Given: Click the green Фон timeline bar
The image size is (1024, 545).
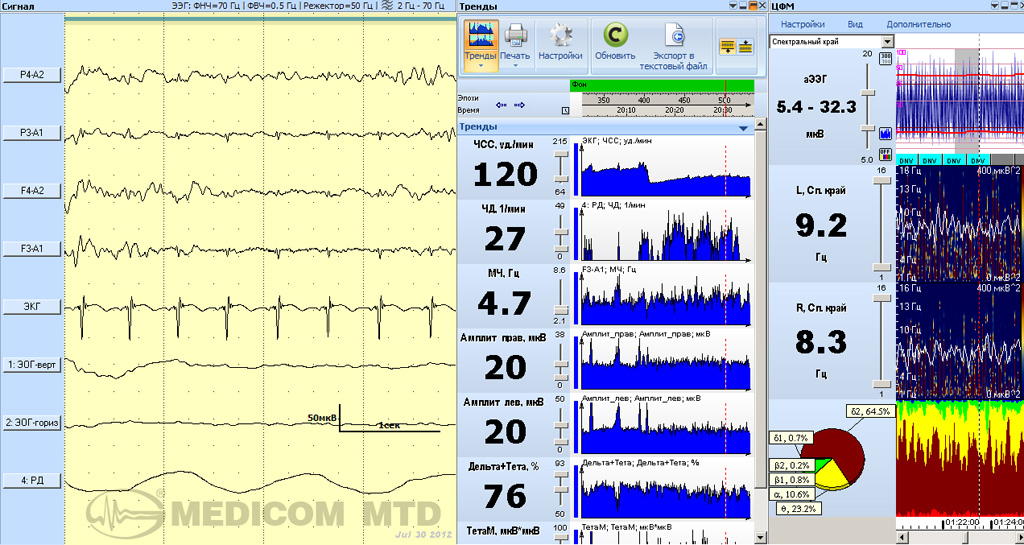Looking at the screenshot, I should tap(662, 86).
